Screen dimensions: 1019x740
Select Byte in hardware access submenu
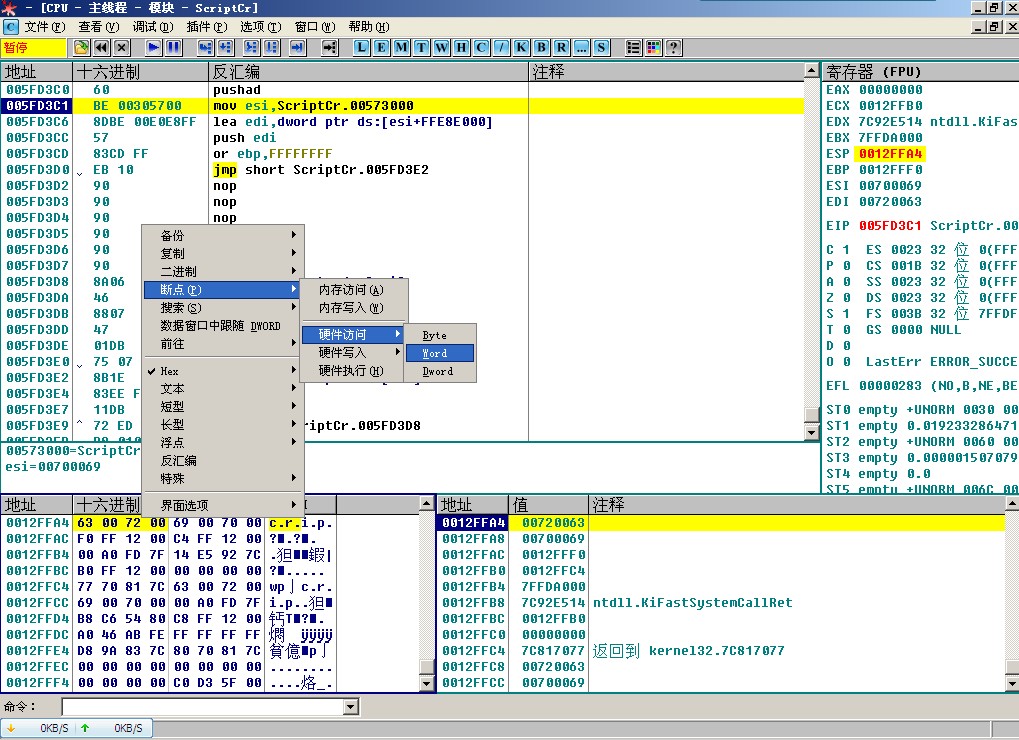pyautogui.click(x=440, y=335)
